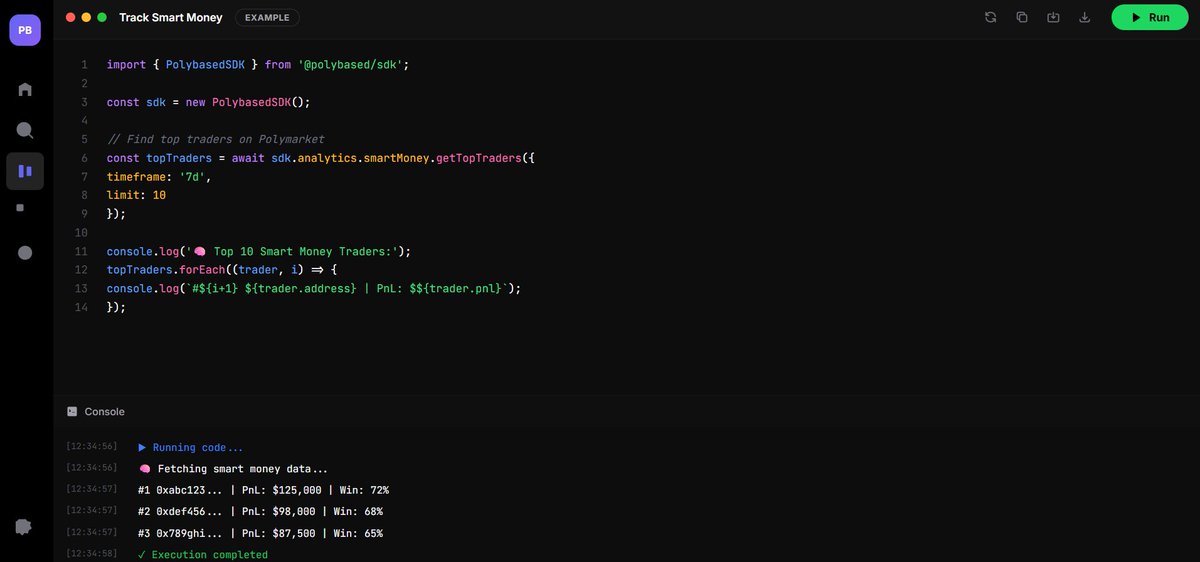Screen dimensions: 1200x562
Task: Click the small square sidebar icon
Action: point(20,208)
